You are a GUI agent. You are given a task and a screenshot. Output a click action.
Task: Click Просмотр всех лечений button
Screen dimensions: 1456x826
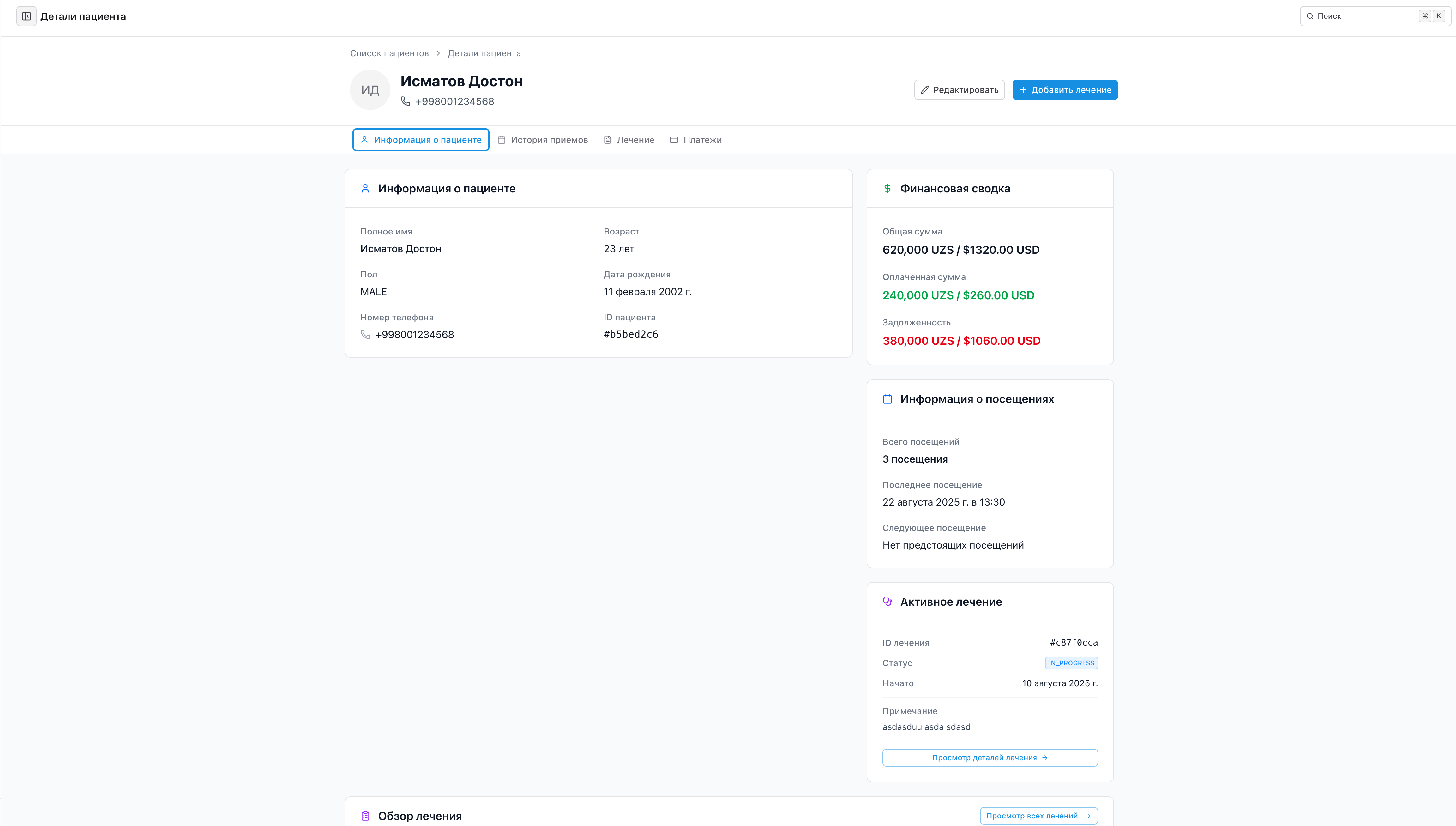[1038, 816]
